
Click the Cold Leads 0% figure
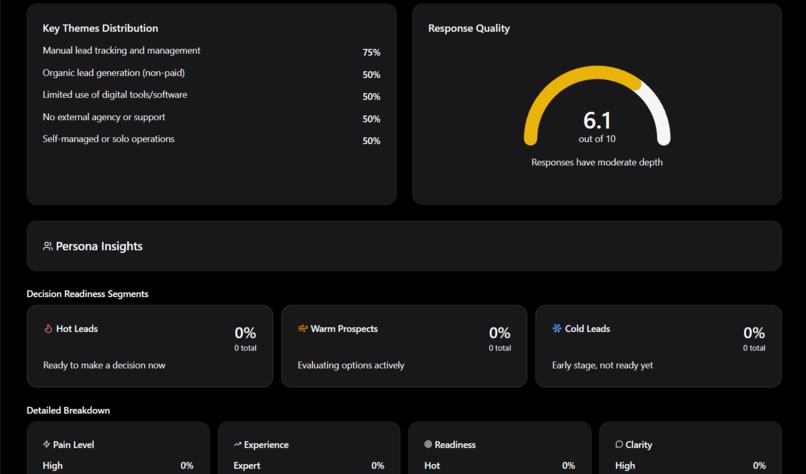[754, 333]
